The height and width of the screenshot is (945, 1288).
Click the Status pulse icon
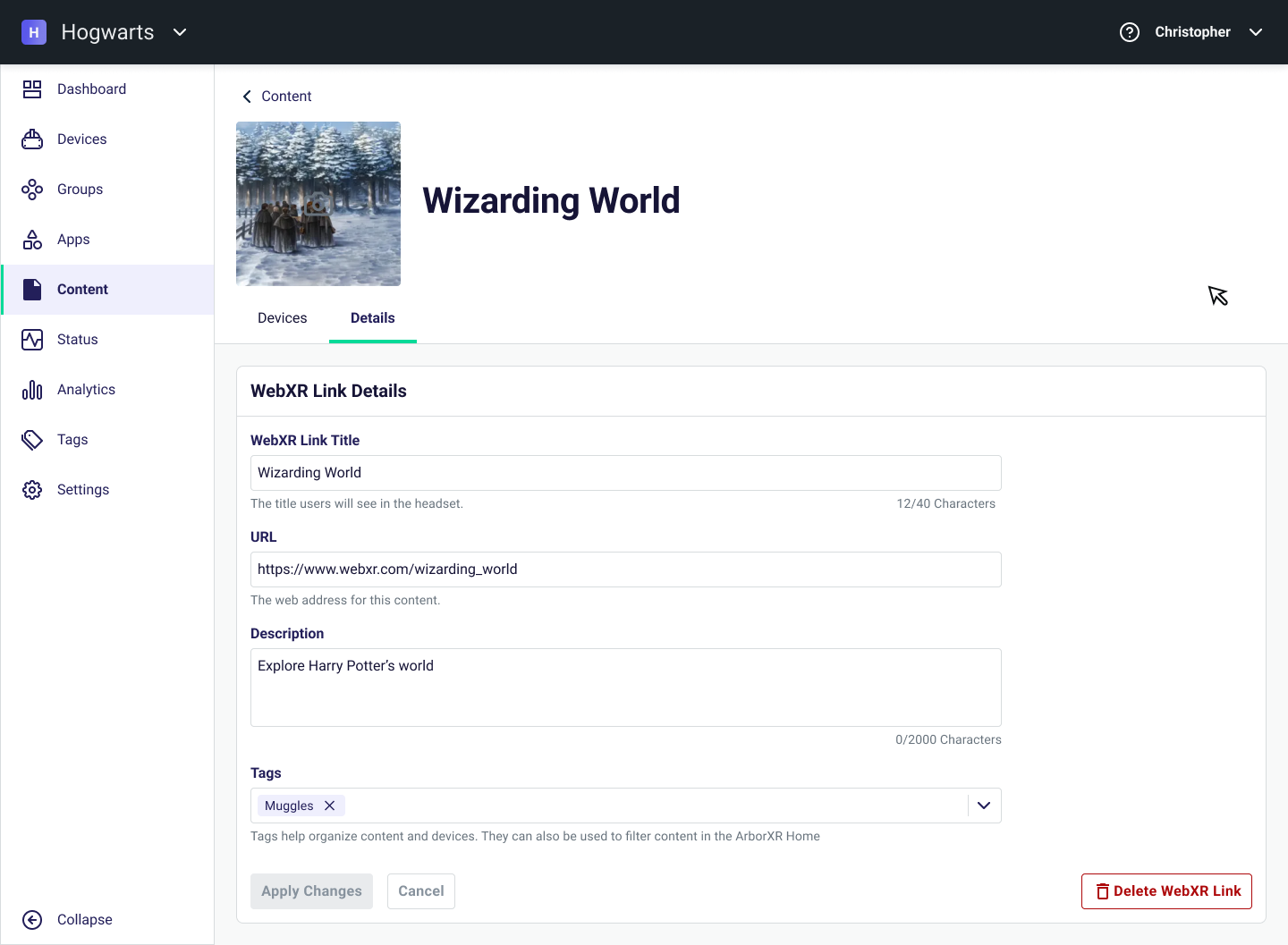click(x=32, y=340)
